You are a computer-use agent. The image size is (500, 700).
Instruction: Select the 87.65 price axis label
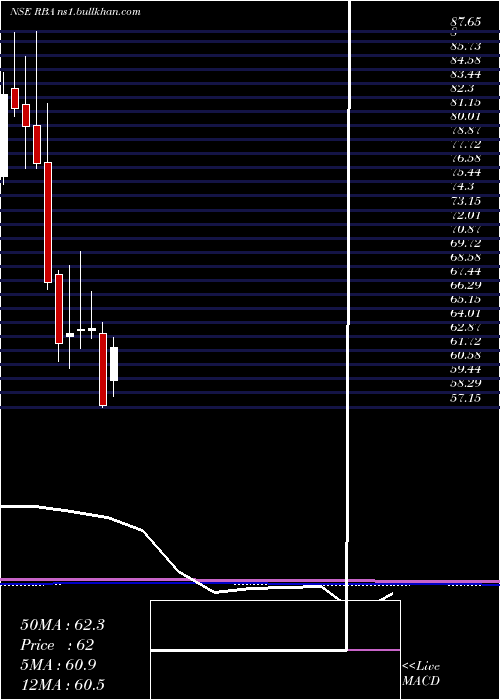pos(466,22)
